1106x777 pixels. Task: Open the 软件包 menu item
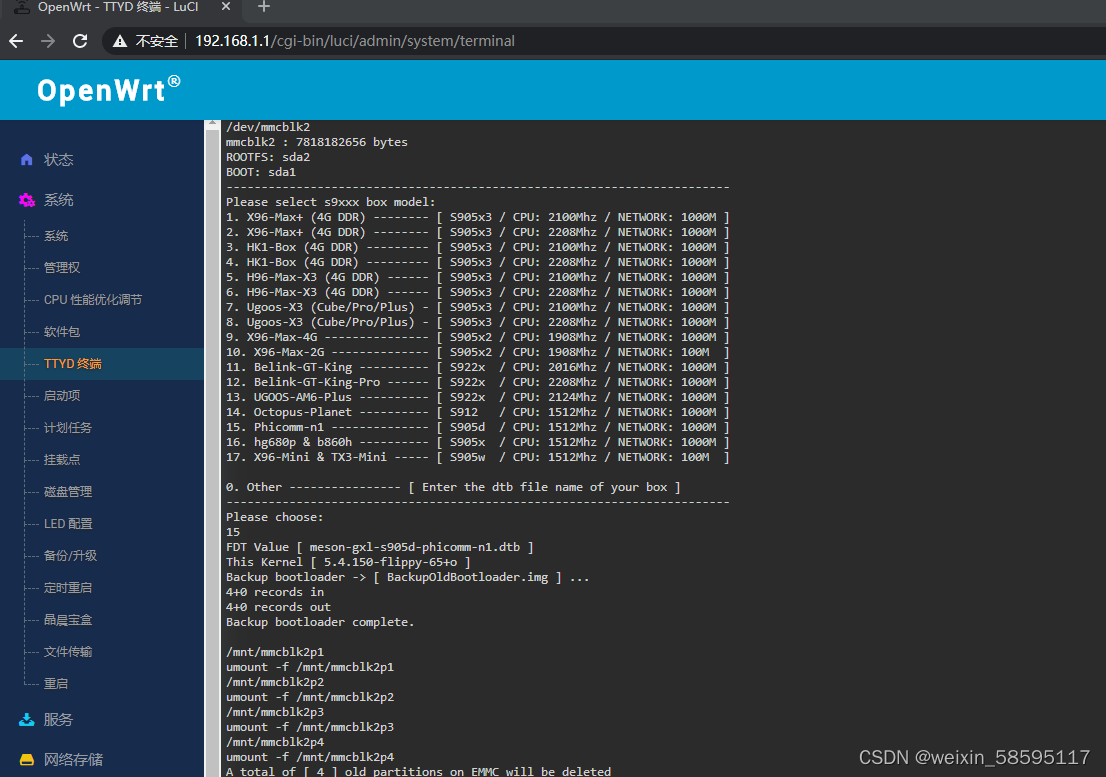[x=62, y=331]
